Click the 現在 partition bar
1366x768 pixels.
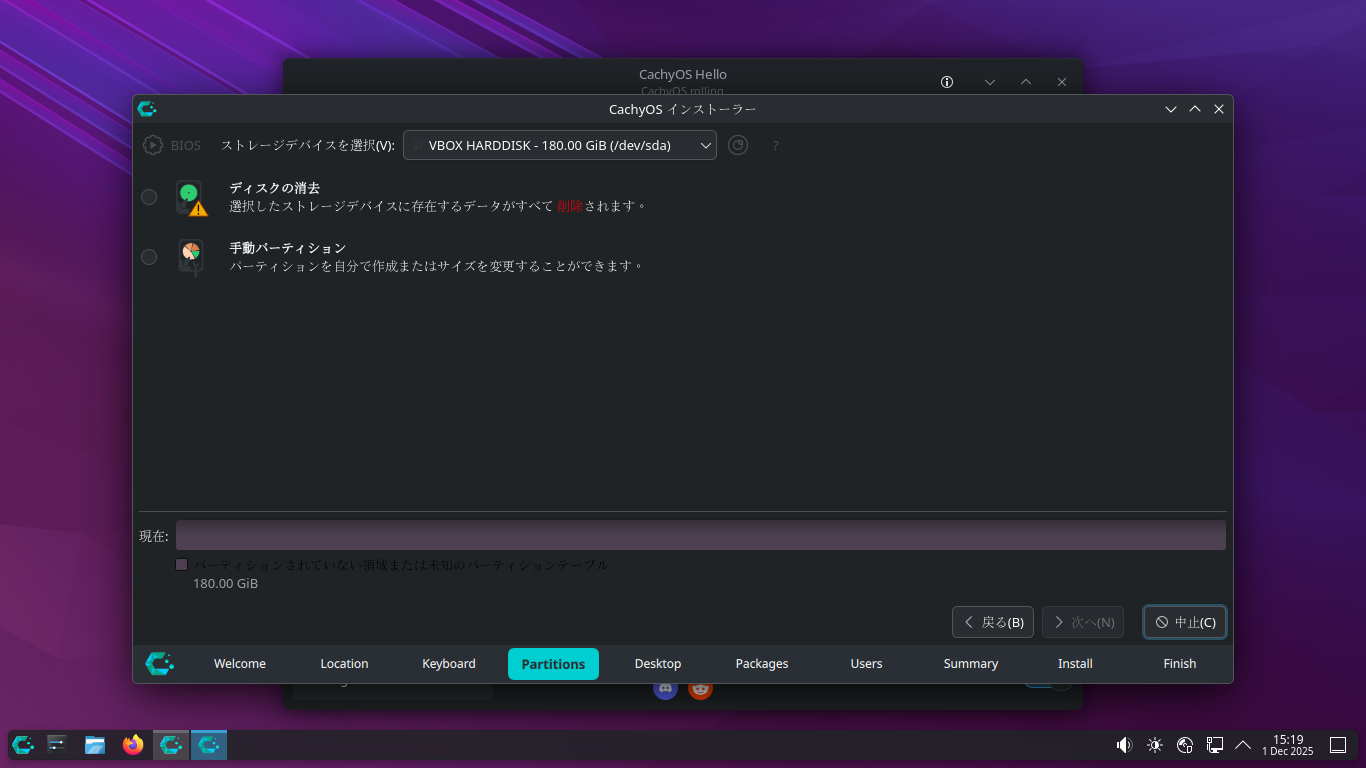[701, 535]
